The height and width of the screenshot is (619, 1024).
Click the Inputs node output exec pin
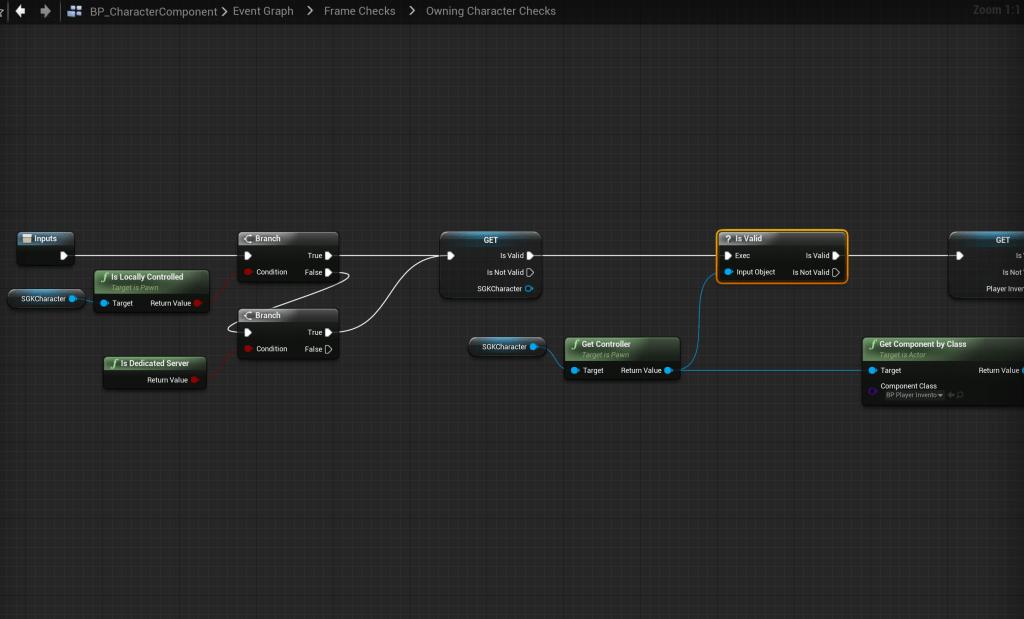point(64,255)
